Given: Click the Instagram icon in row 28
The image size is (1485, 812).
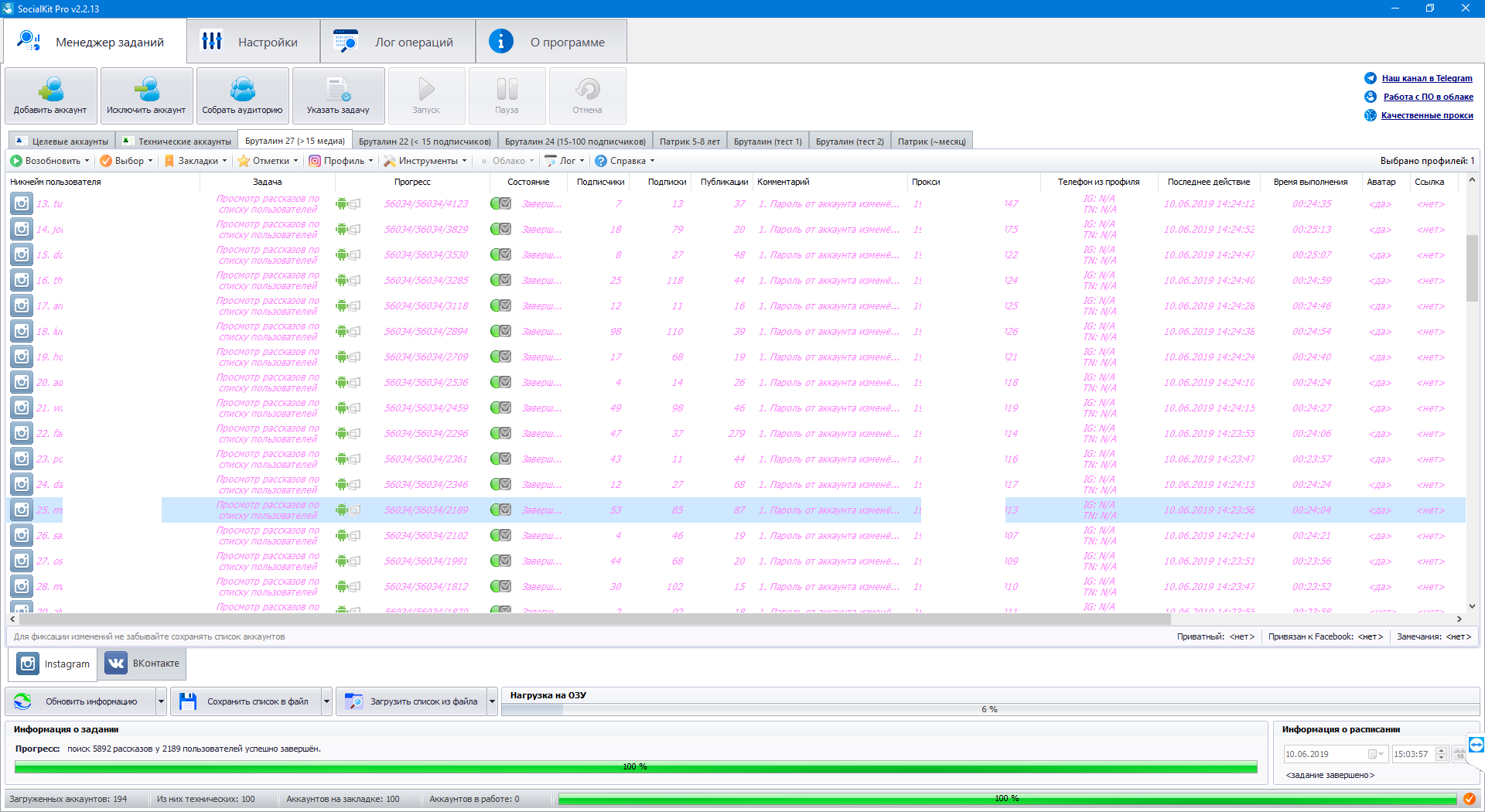Looking at the screenshot, I should (22, 586).
